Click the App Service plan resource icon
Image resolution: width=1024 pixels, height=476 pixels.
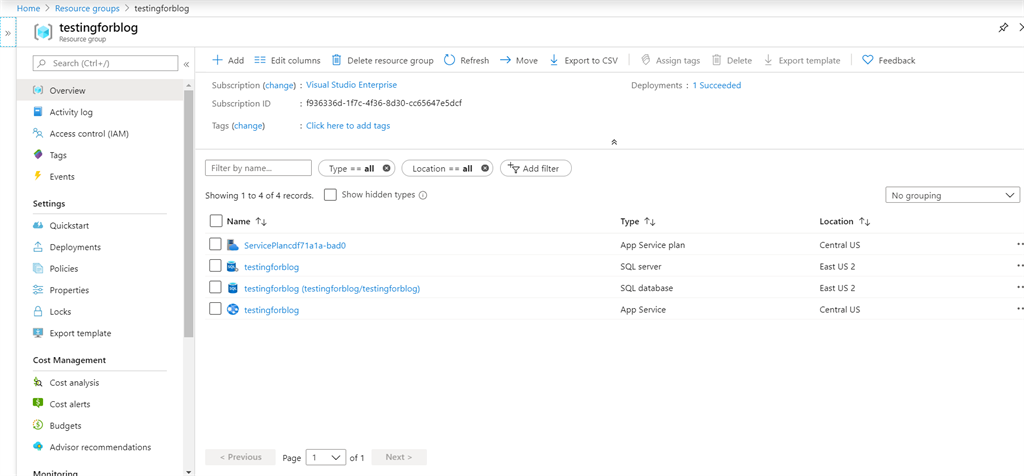[233, 246]
